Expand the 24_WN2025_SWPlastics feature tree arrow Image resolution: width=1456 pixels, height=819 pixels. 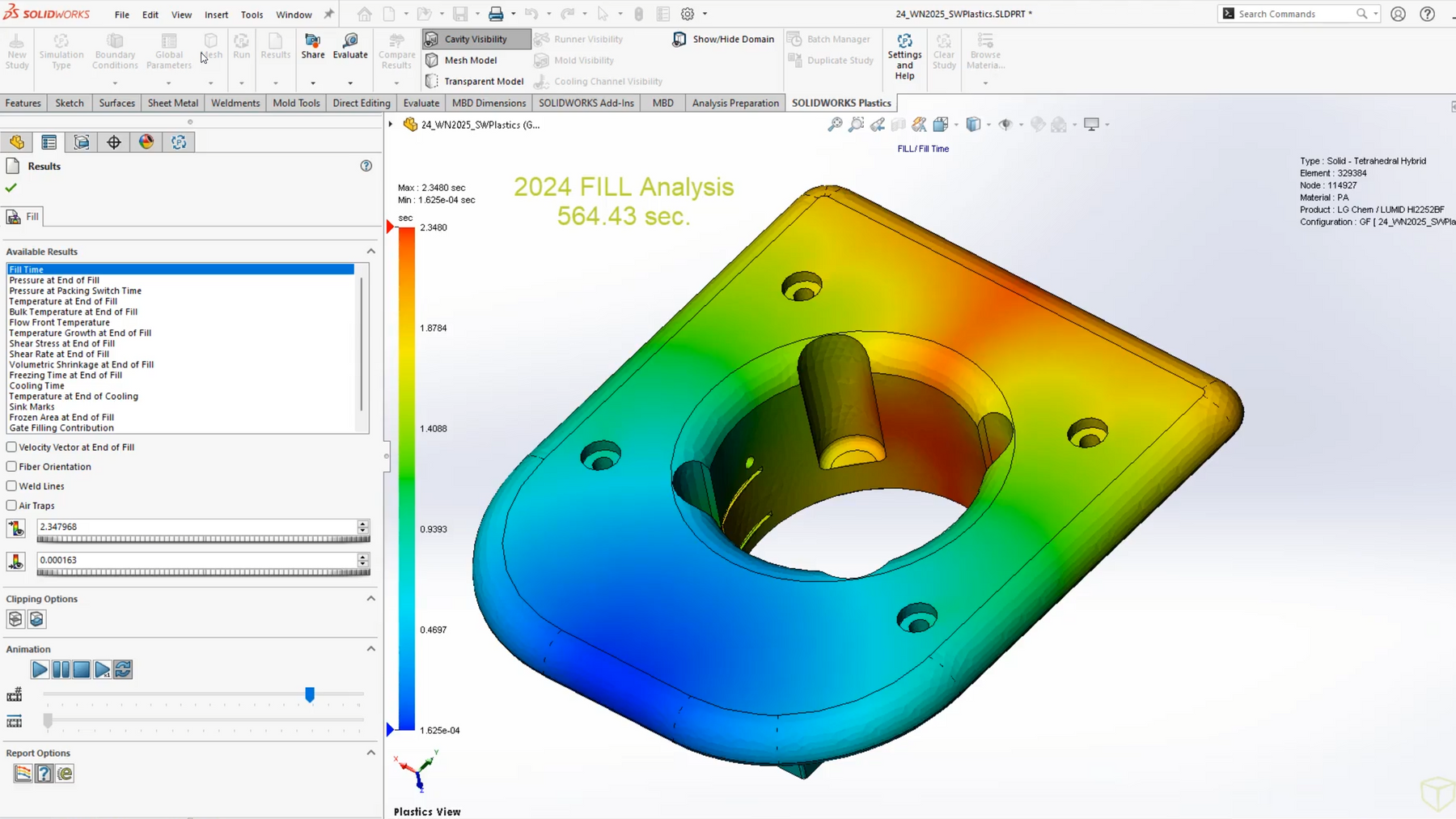pos(391,125)
